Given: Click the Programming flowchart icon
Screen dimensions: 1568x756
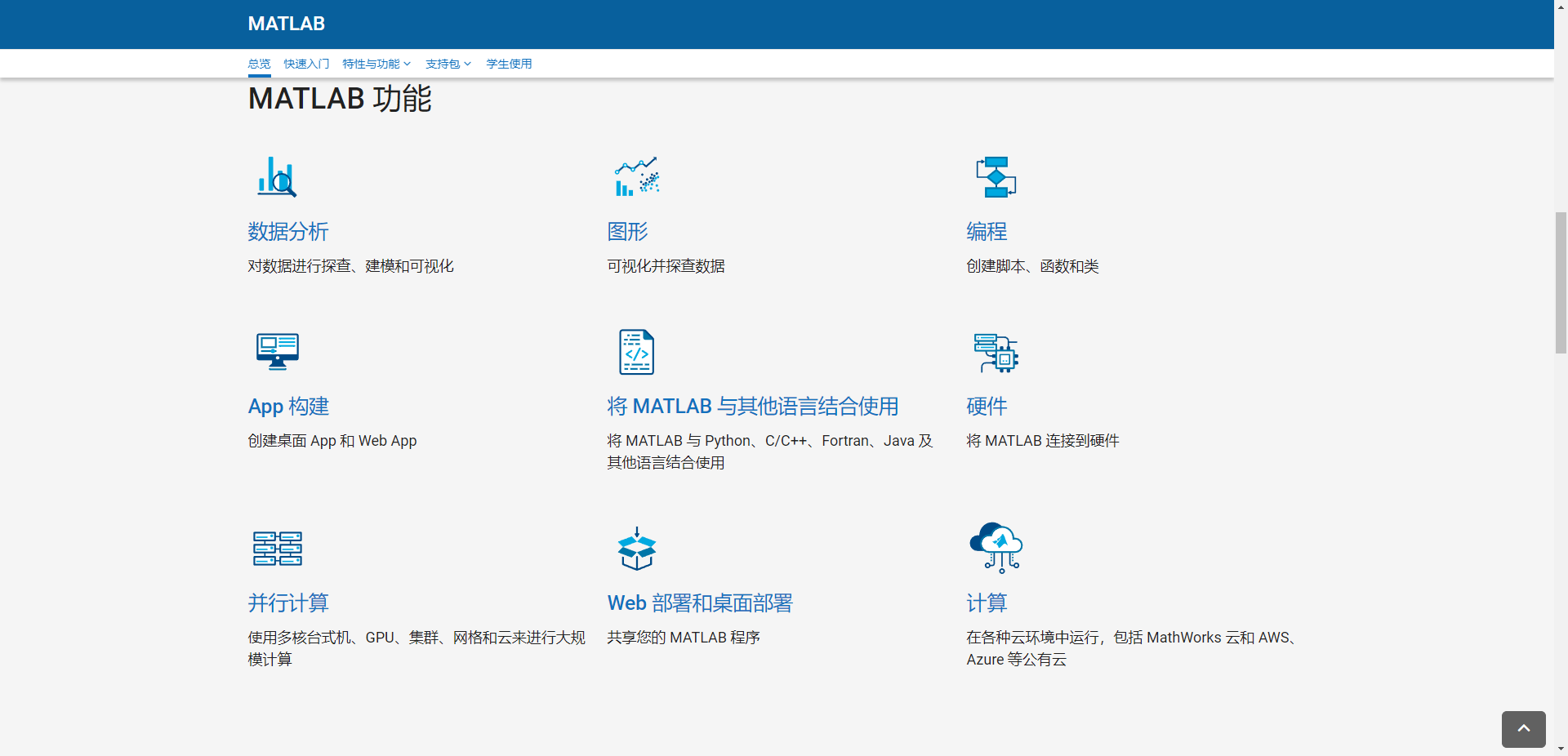Looking at the screenshot, I should pos(996,177).
